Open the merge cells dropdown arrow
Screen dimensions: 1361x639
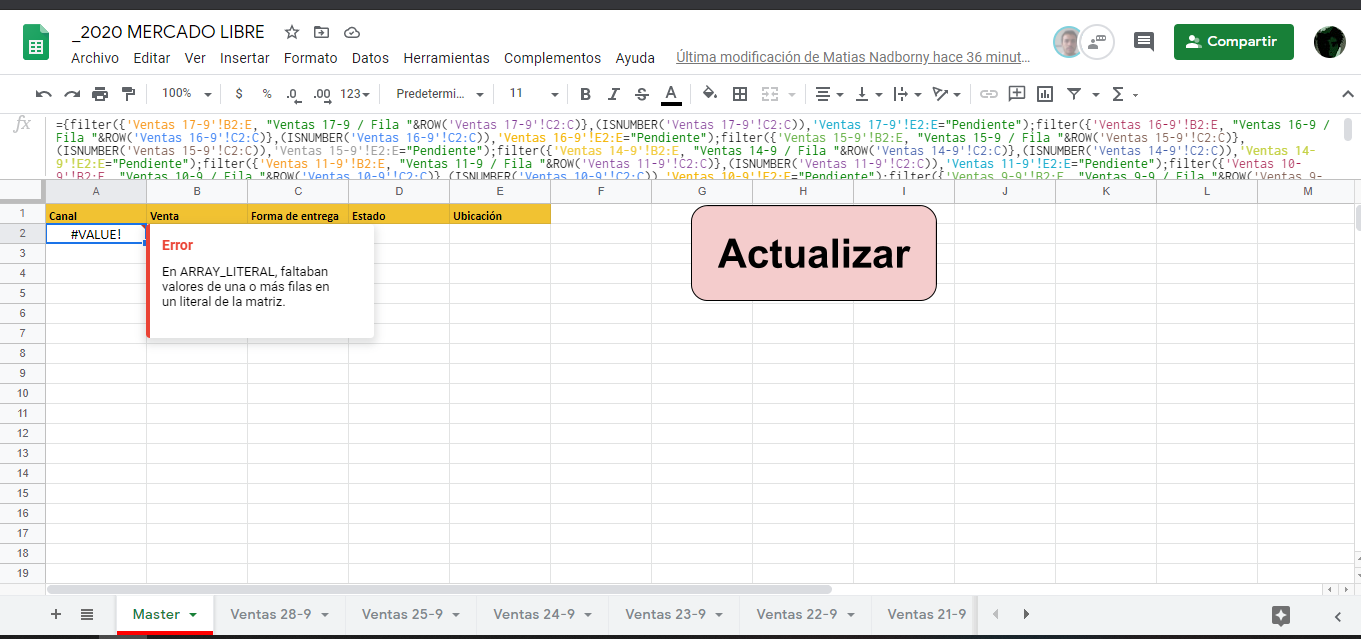click(792, 94)
